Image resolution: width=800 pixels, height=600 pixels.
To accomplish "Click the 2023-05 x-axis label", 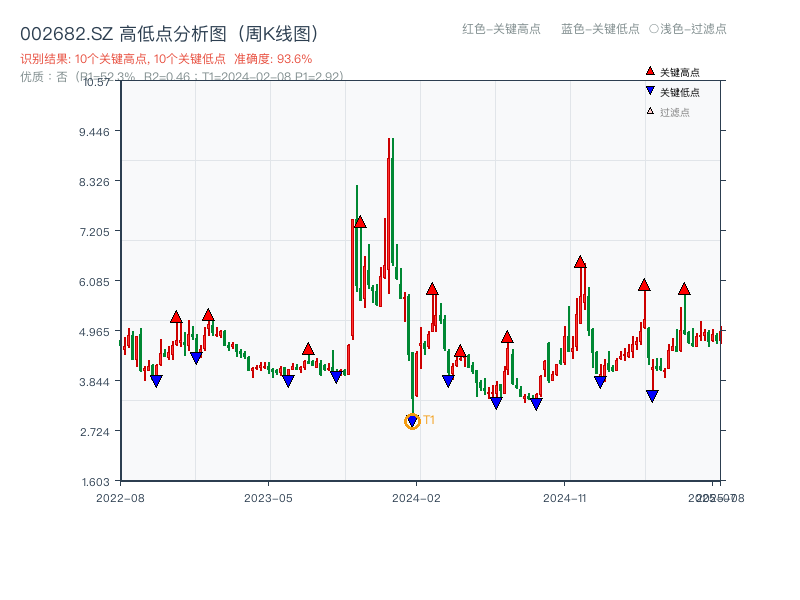I will point(268,498).
